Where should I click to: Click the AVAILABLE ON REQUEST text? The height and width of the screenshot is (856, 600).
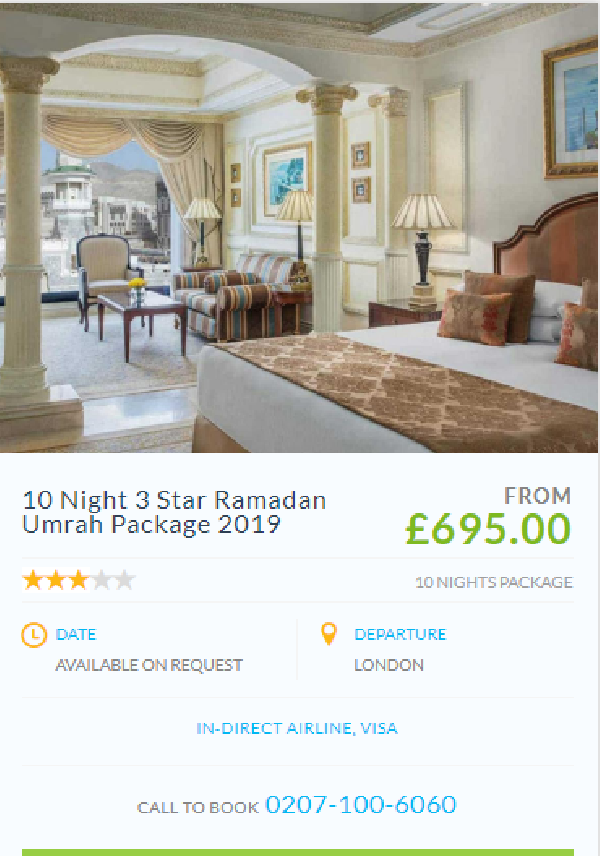(149, 665)
